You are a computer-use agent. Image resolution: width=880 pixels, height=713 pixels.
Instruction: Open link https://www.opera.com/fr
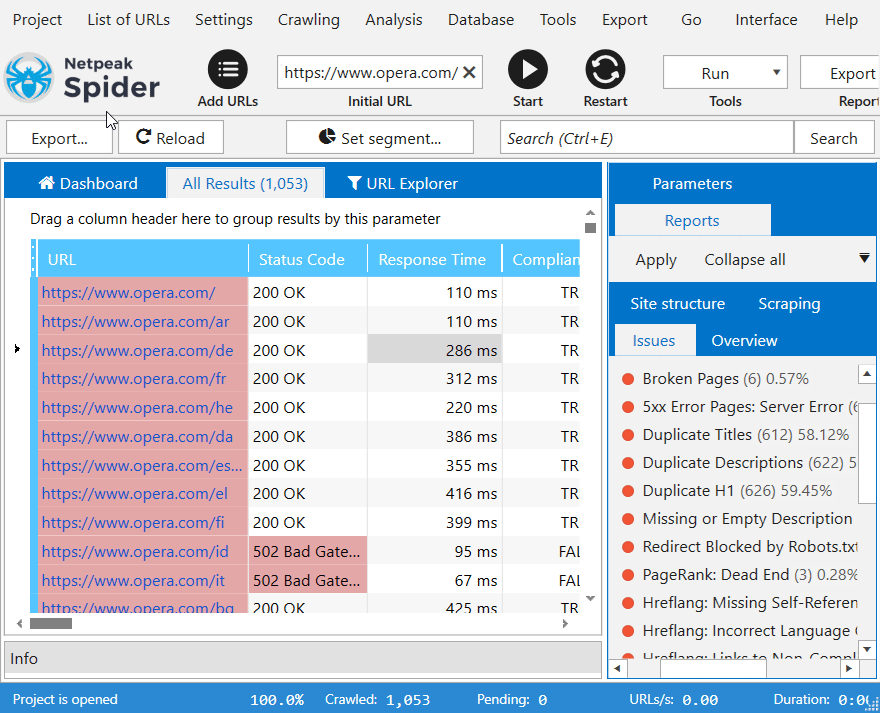pyautogui.click(x=134, y=378)
